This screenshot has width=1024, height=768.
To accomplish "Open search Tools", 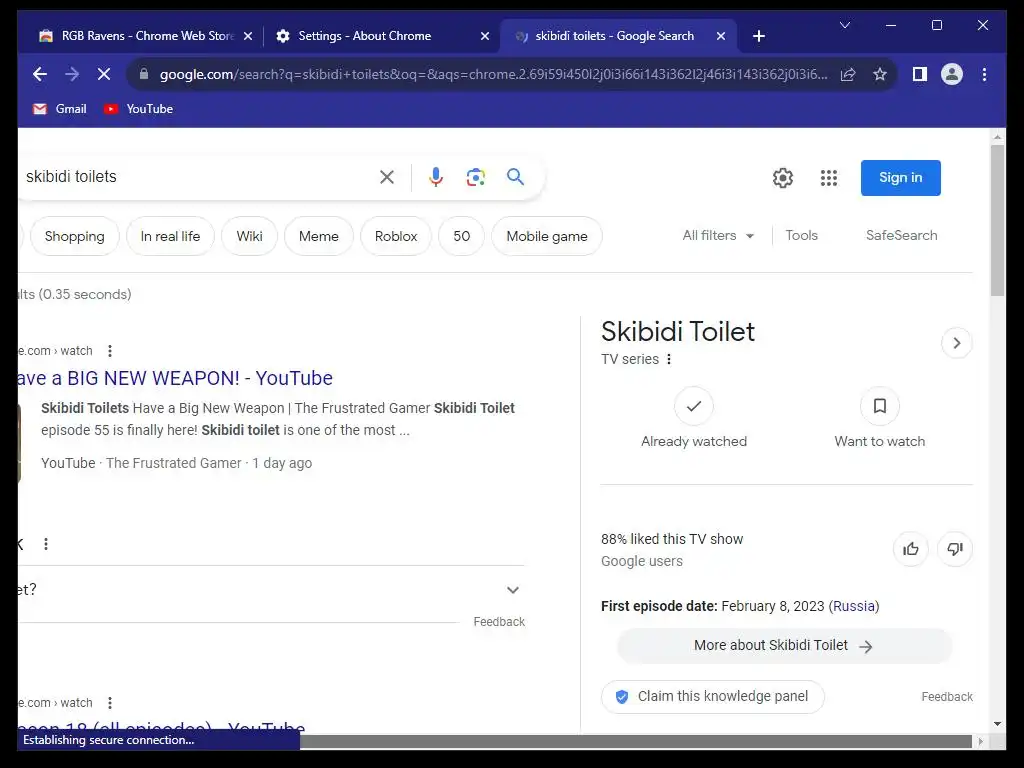I will [801, 235].
